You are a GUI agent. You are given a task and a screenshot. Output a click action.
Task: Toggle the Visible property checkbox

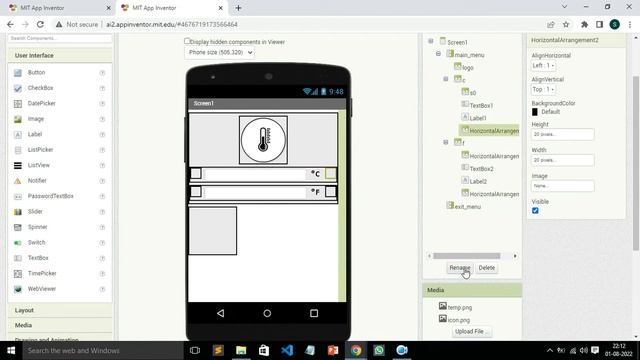535,211
